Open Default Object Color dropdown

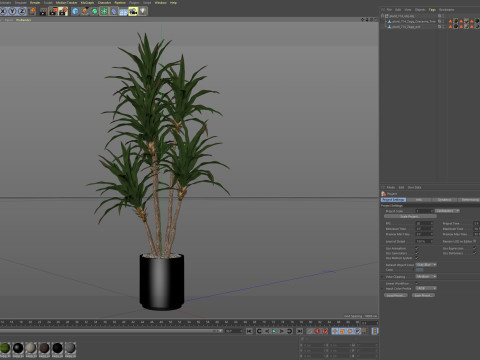426,265
